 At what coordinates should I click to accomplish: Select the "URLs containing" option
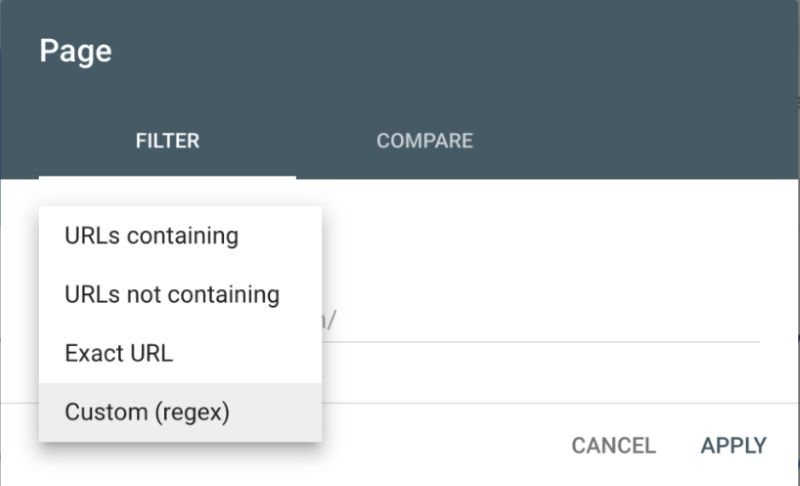180,236
